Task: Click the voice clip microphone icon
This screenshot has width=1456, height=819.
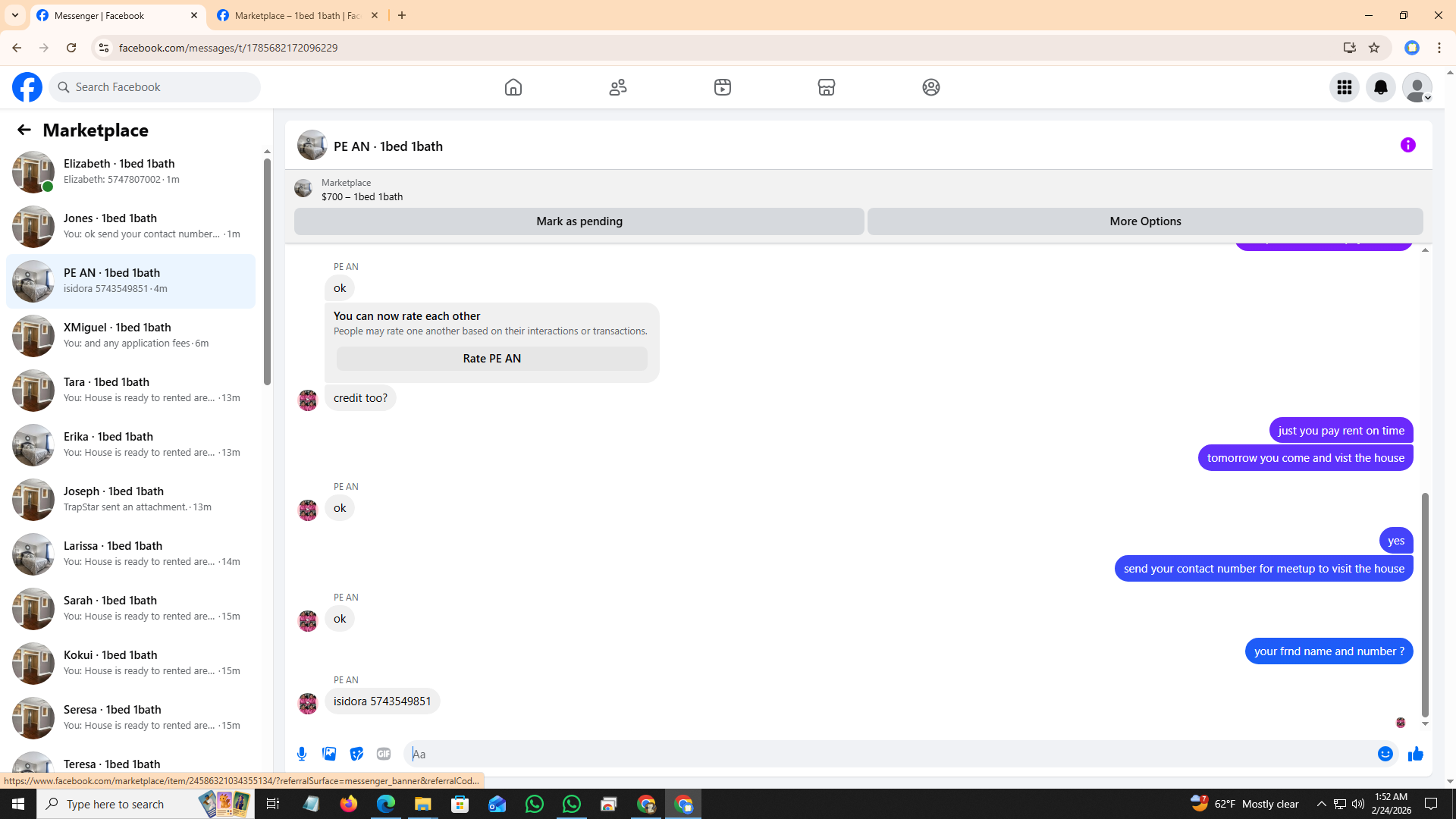Action: 302,754
